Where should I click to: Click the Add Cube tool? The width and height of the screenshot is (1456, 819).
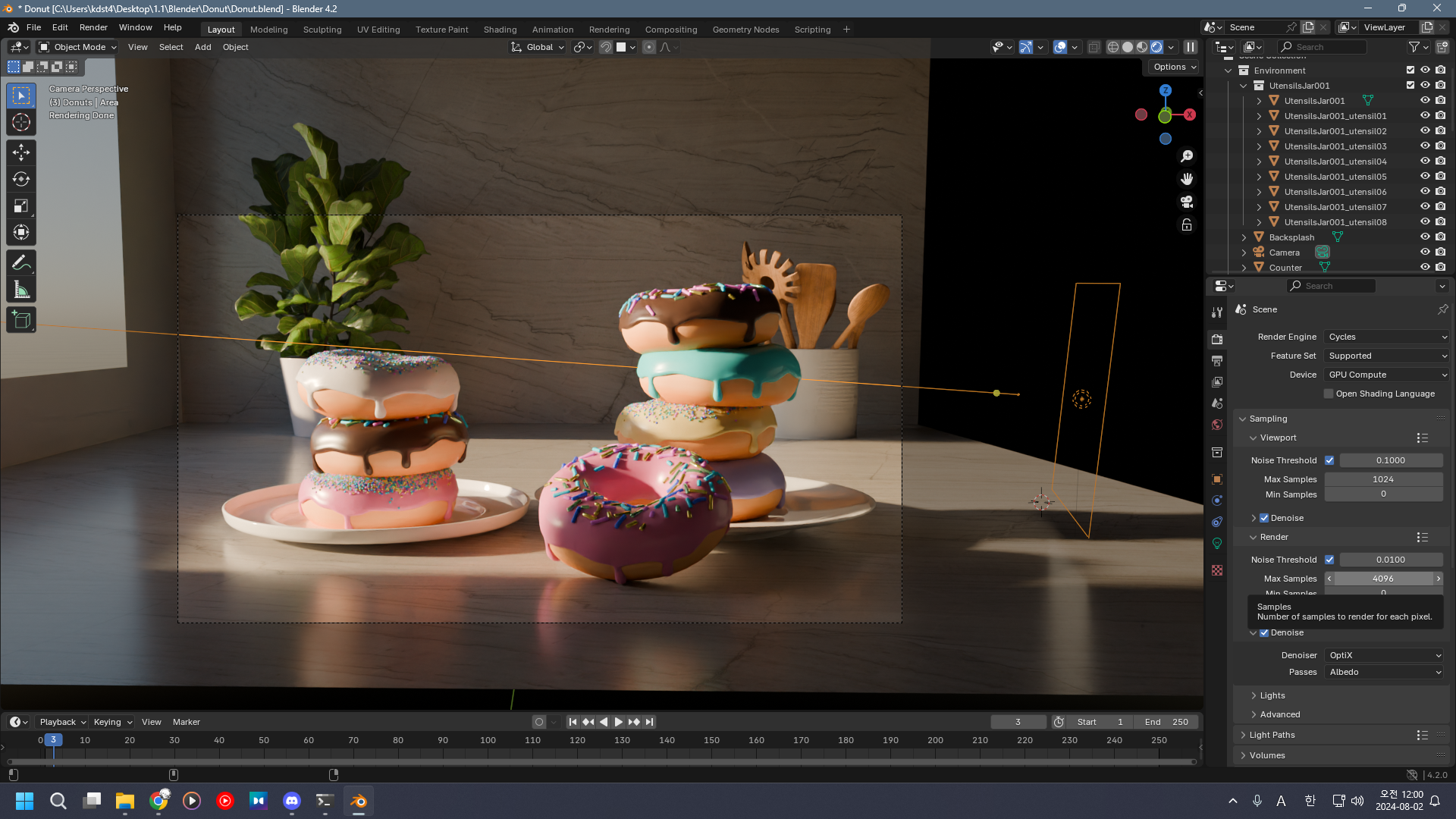tap(21, 320)
